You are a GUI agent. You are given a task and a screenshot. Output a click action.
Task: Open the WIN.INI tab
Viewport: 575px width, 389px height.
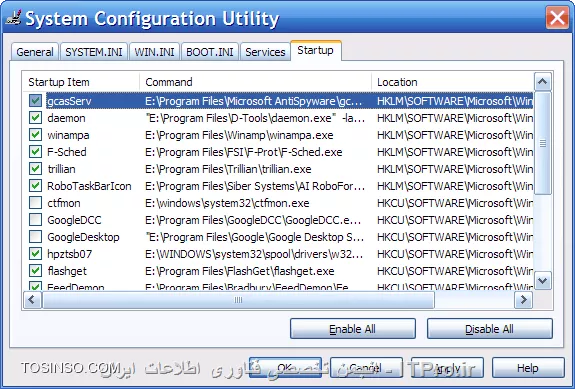coord(154,52)
